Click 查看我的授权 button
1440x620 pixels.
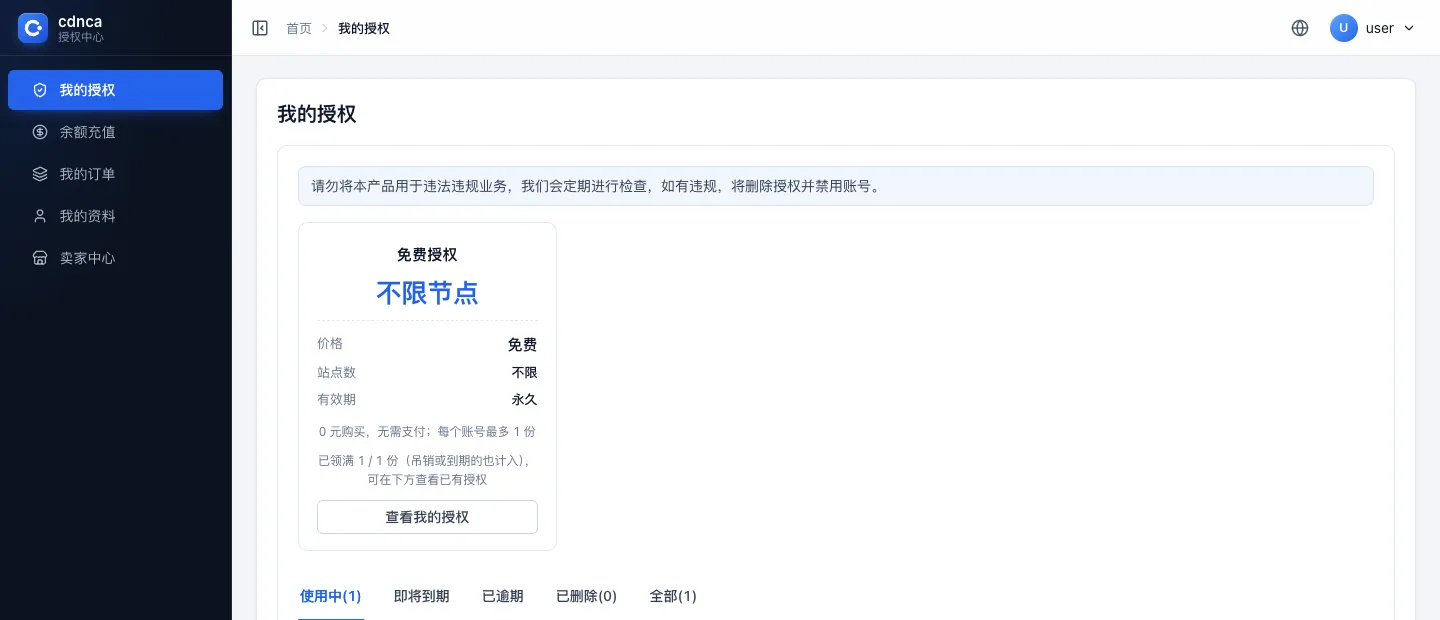[x=427, y=517]
